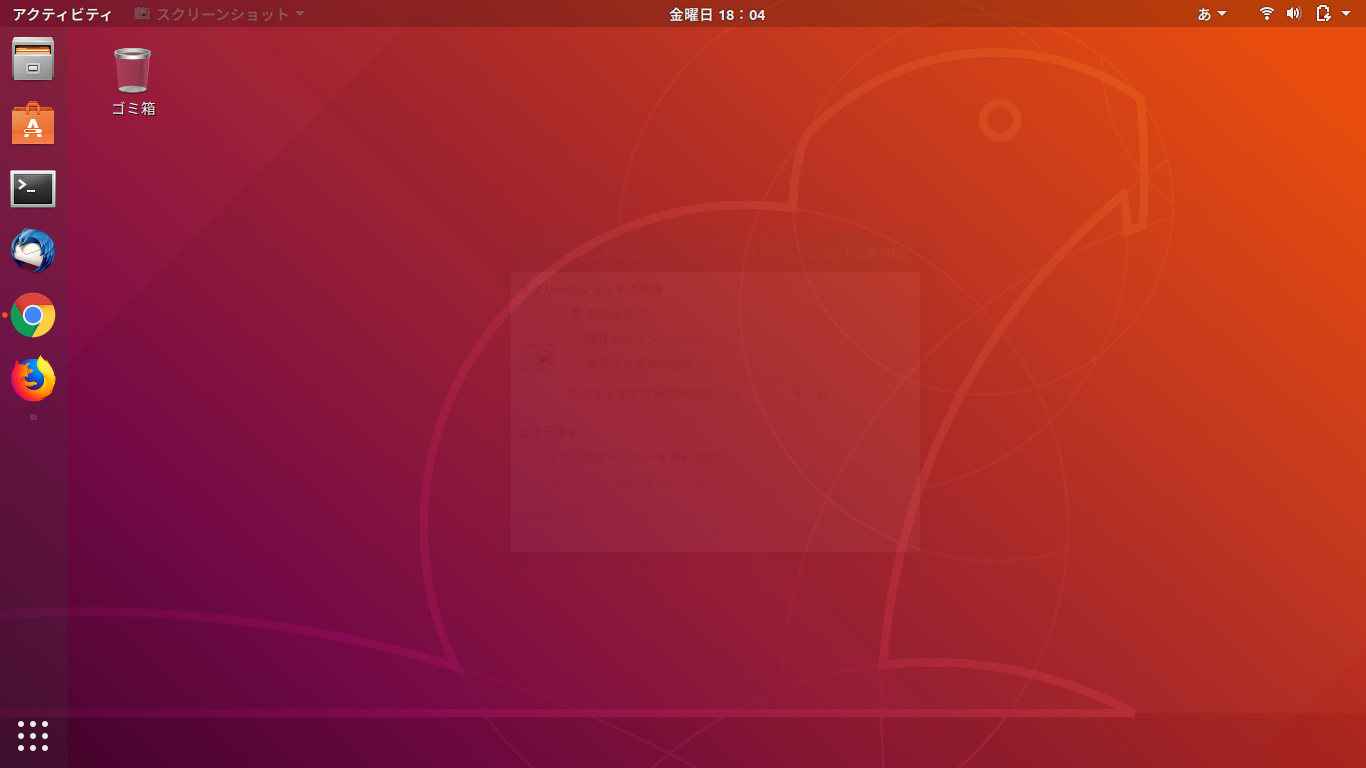Screen dimensions: 1366x768
Task: Select the 現在のウィンドウ radio option
Action: 637,339
